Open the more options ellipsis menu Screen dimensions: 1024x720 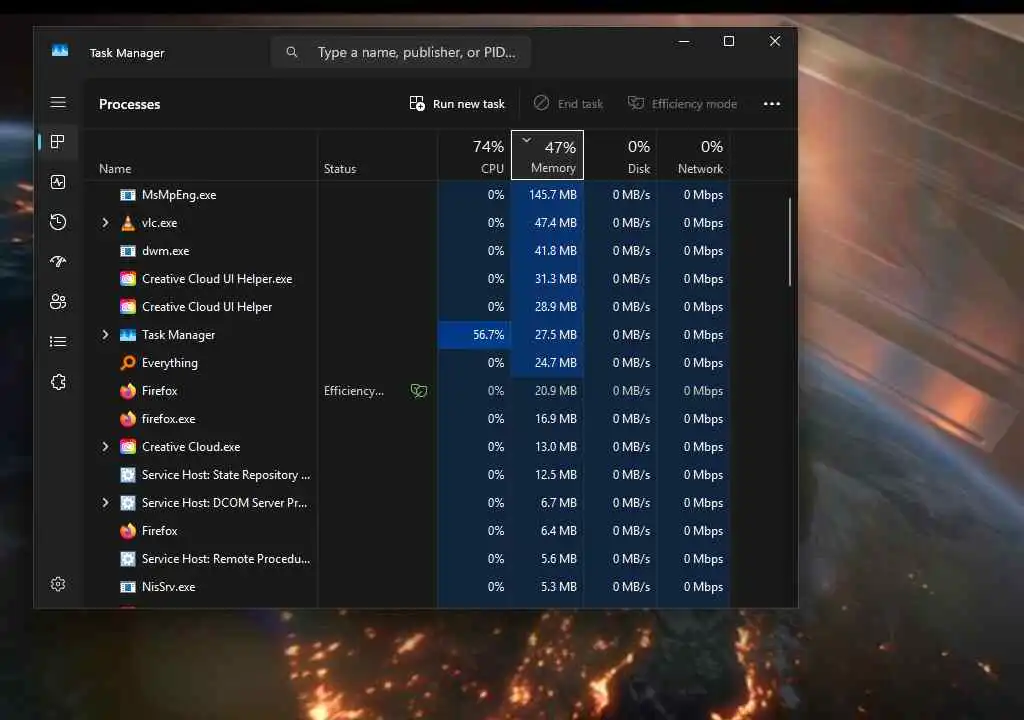tap(772, 104)
